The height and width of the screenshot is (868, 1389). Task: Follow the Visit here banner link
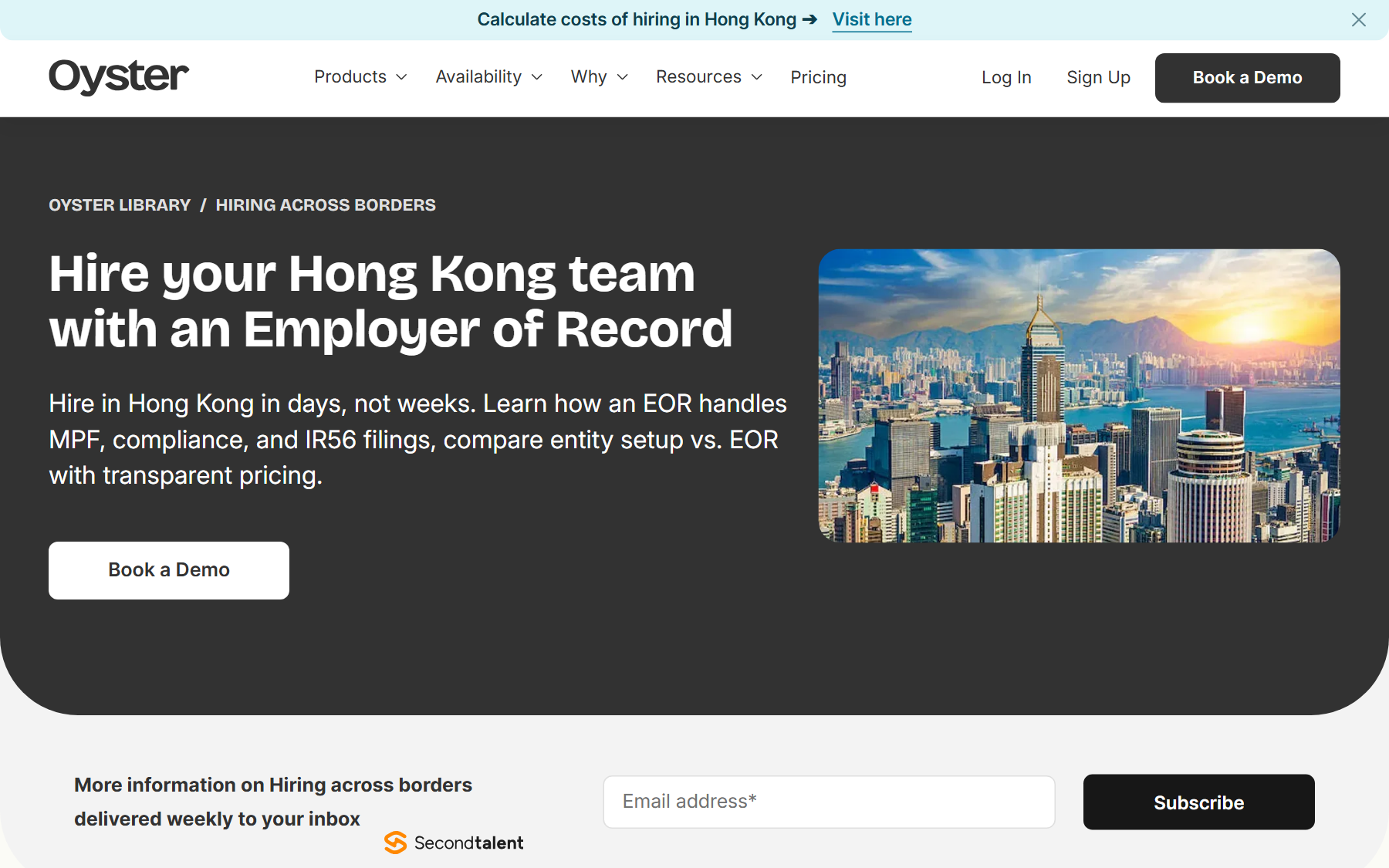[x=872, y=20]
